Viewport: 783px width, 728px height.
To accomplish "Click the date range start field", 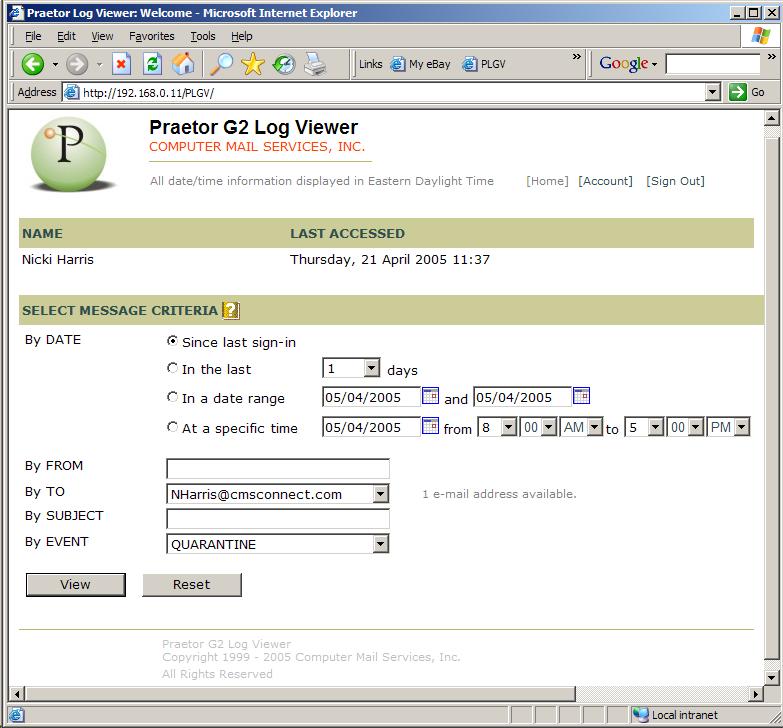I will coord(372,397).
